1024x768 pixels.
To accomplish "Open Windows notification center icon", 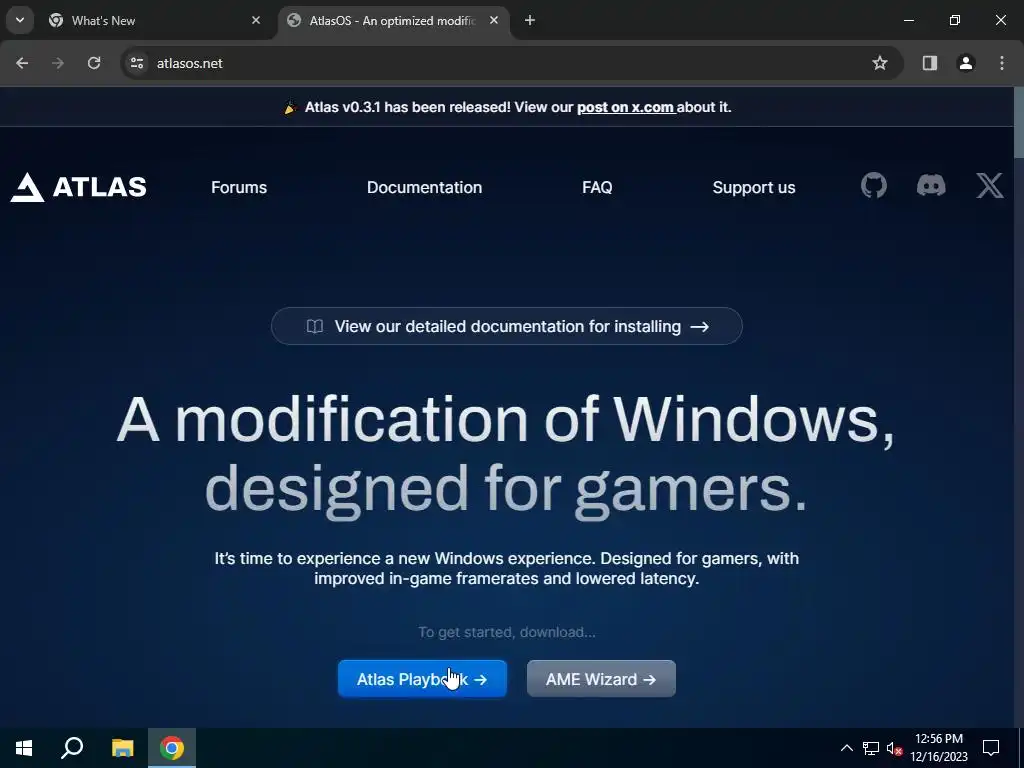I will tap(991, 748).
